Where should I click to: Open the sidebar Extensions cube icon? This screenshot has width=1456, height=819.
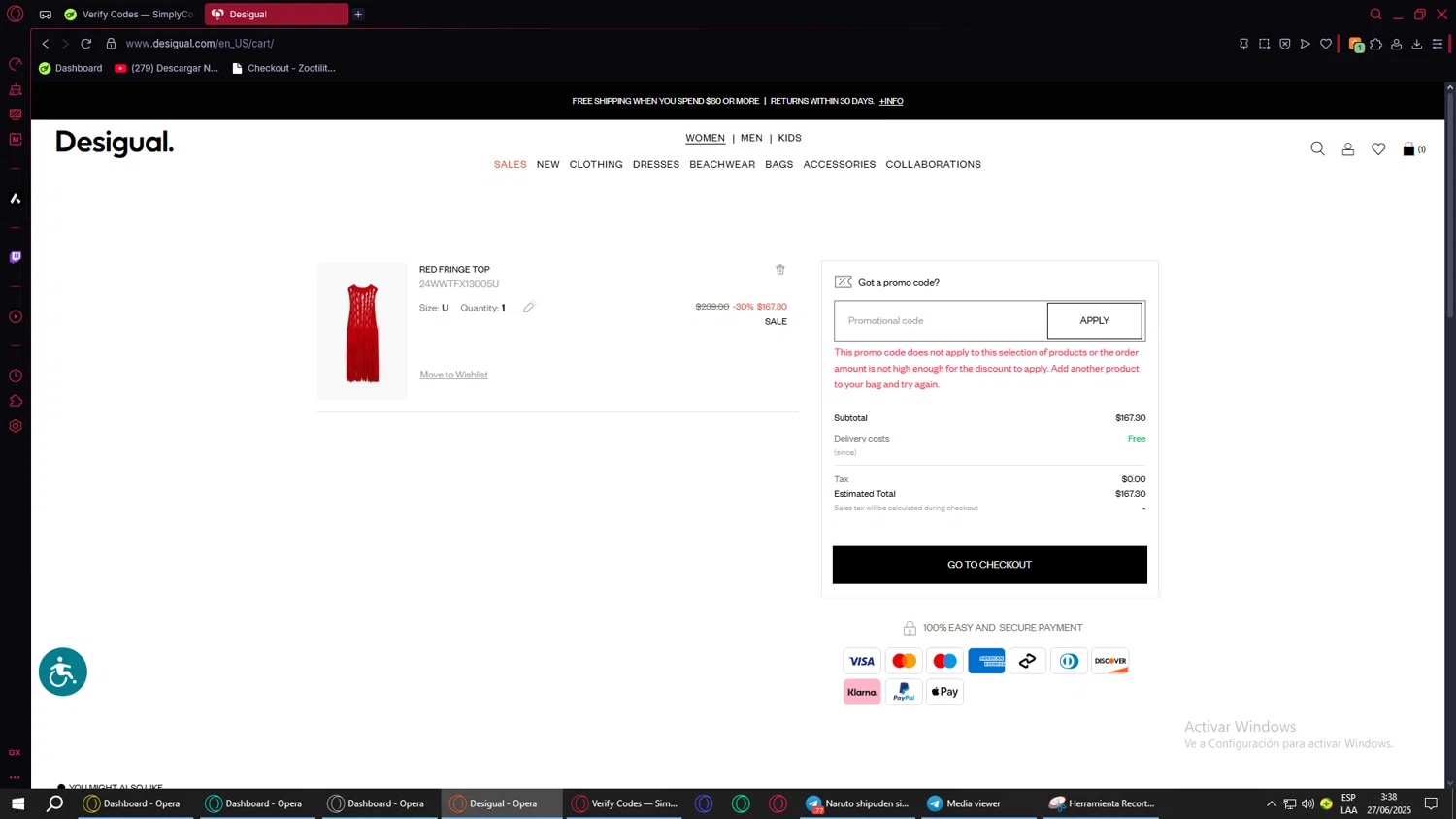point(16,401)
